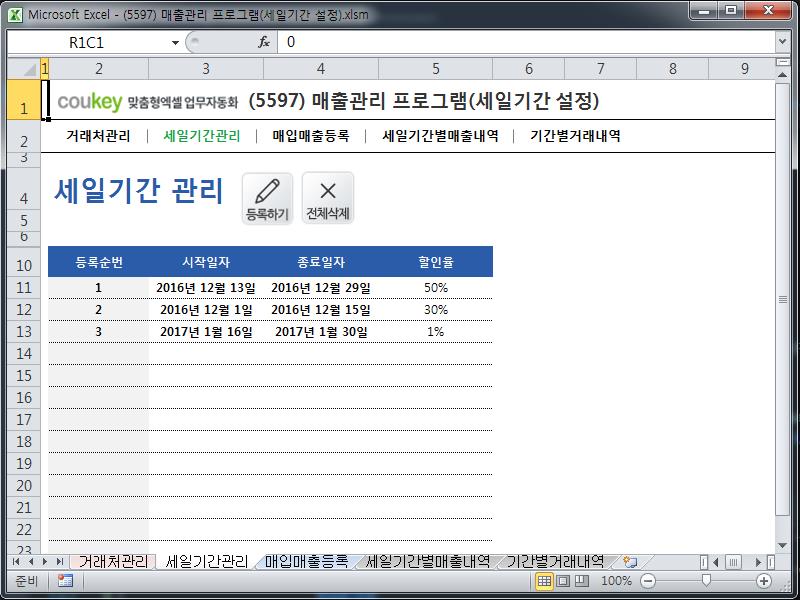Click vertical scrollbar up arrow
This screenshot has height=600, width=800.
[x=782, y=75]
